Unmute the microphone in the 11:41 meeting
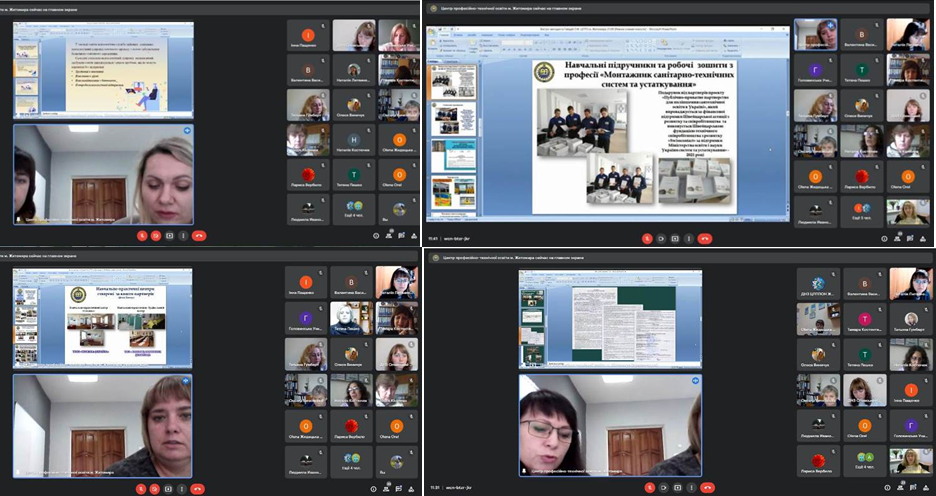This screenshot has width=936, height=496. pyautogui.click(x=647, y=239)
